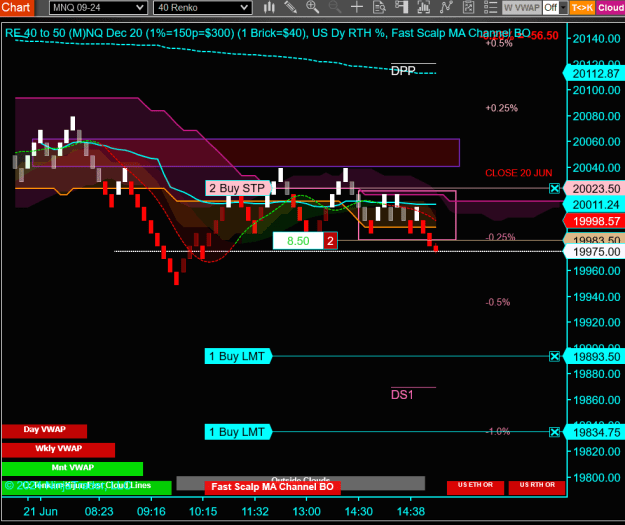Click the 20023.50 price marker
Screen dimensions: 625x525
click(x=595, y=189)
